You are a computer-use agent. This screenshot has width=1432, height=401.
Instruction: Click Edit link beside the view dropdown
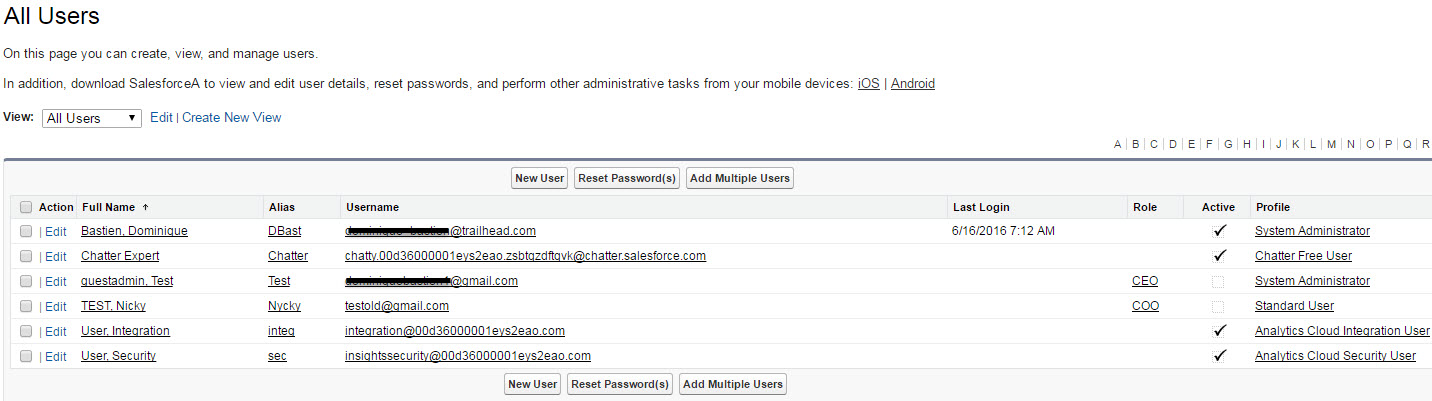[161, 118]
